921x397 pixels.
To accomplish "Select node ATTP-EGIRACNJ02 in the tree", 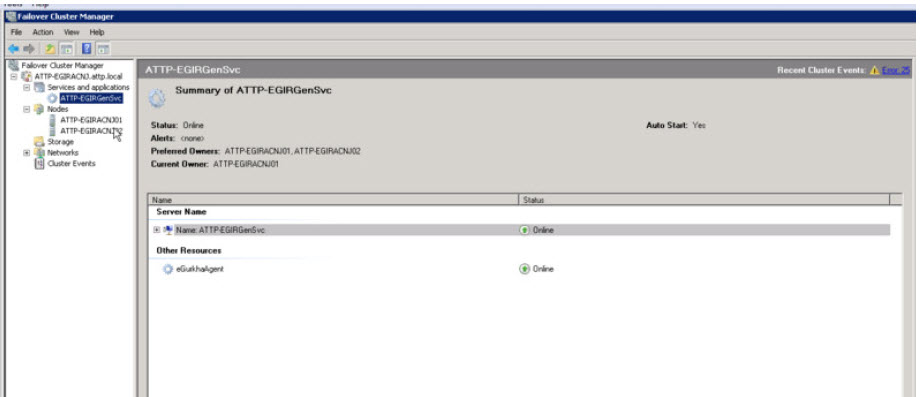I will pyautogui.click(x=91, y=131).
